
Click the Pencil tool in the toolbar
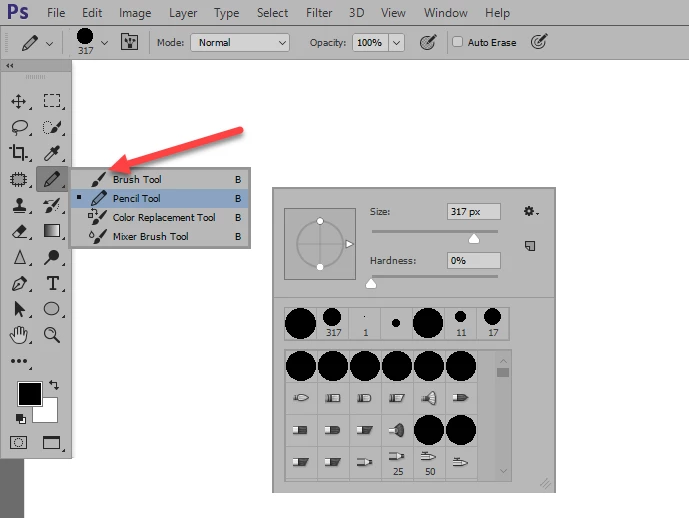(x=52, y=179)
